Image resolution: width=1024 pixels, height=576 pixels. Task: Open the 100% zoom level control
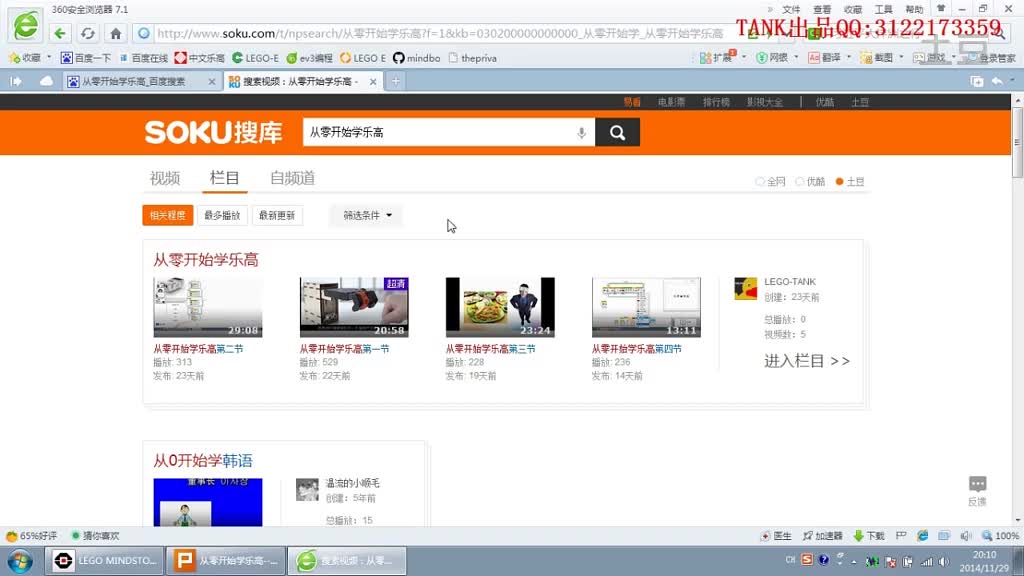click(1000, 536)
